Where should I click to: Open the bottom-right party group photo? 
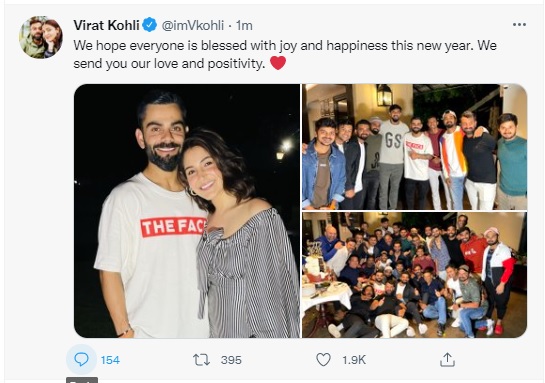414,275
